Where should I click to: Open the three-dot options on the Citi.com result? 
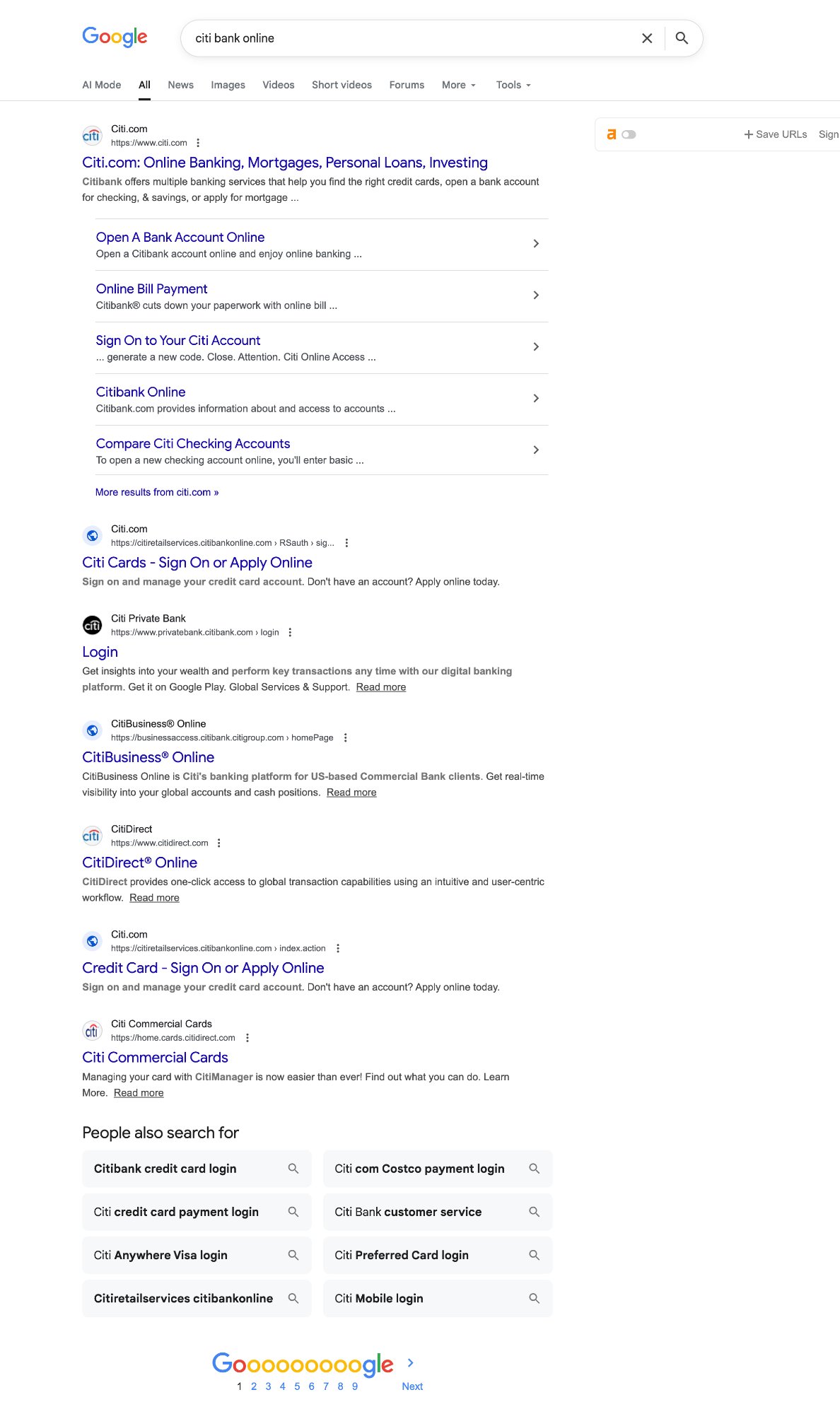198,142
